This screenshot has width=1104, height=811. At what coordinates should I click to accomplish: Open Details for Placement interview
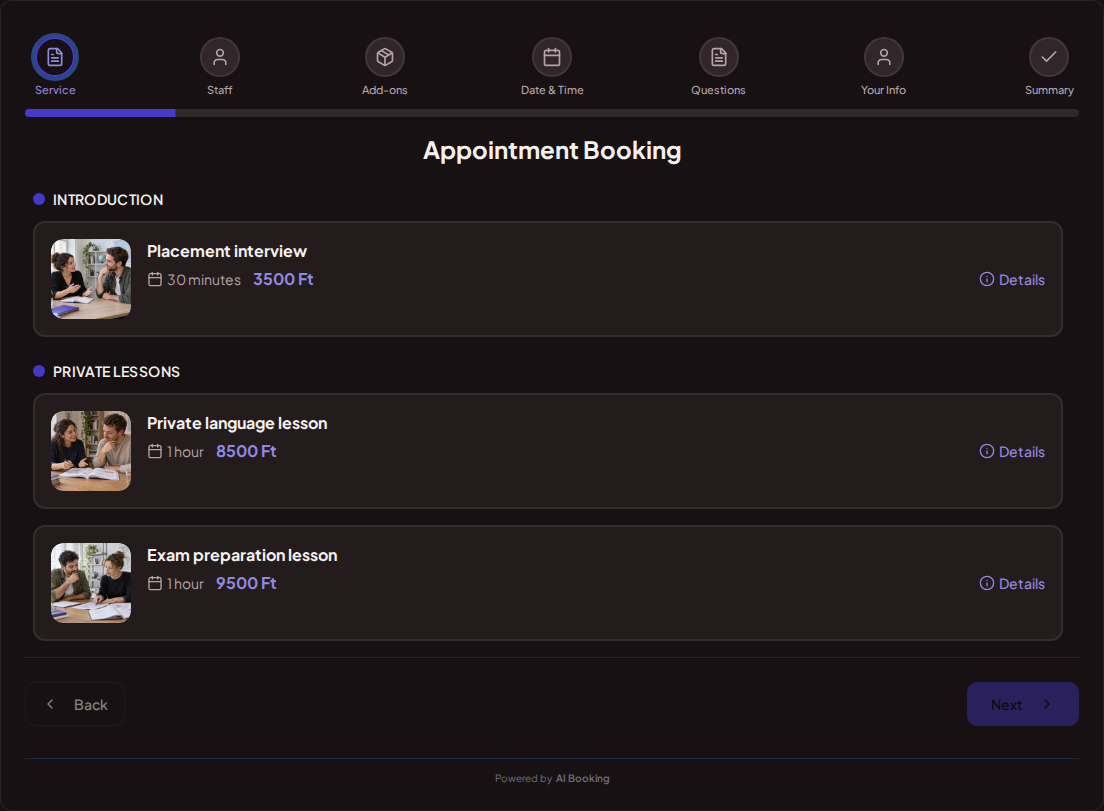click(1012, 279)
